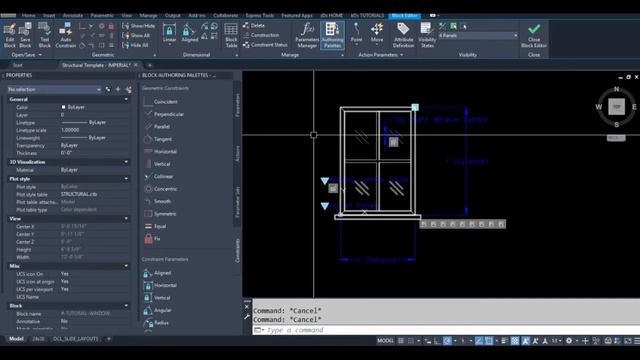Viewport: 640px width, 360px height.
Task: Select the Point parameter tool
Action: pyautogui.click(x=356, y=33)
